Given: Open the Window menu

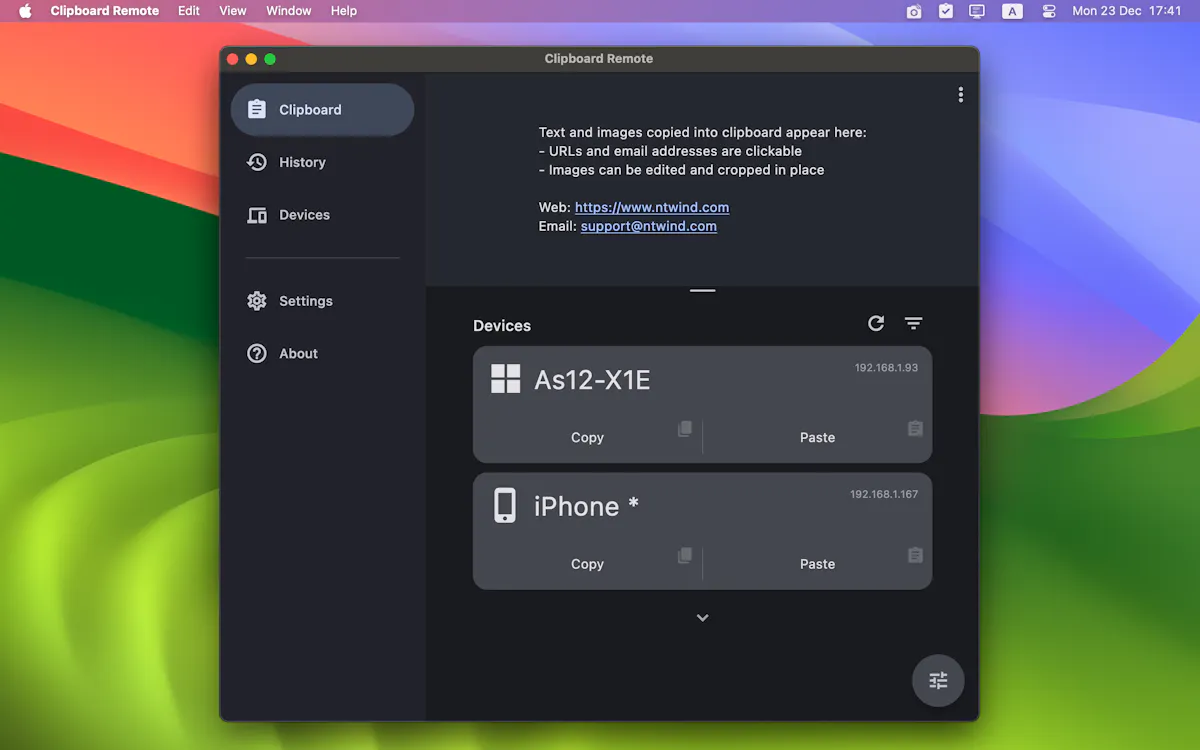Looking at the screenshot, I should tap(289, 11).
